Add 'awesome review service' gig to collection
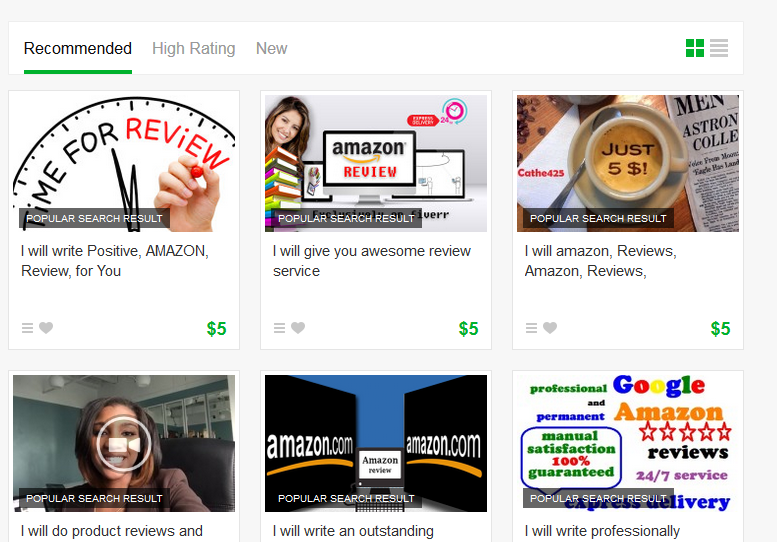This screenshot has width=777, height=542. 279,328
